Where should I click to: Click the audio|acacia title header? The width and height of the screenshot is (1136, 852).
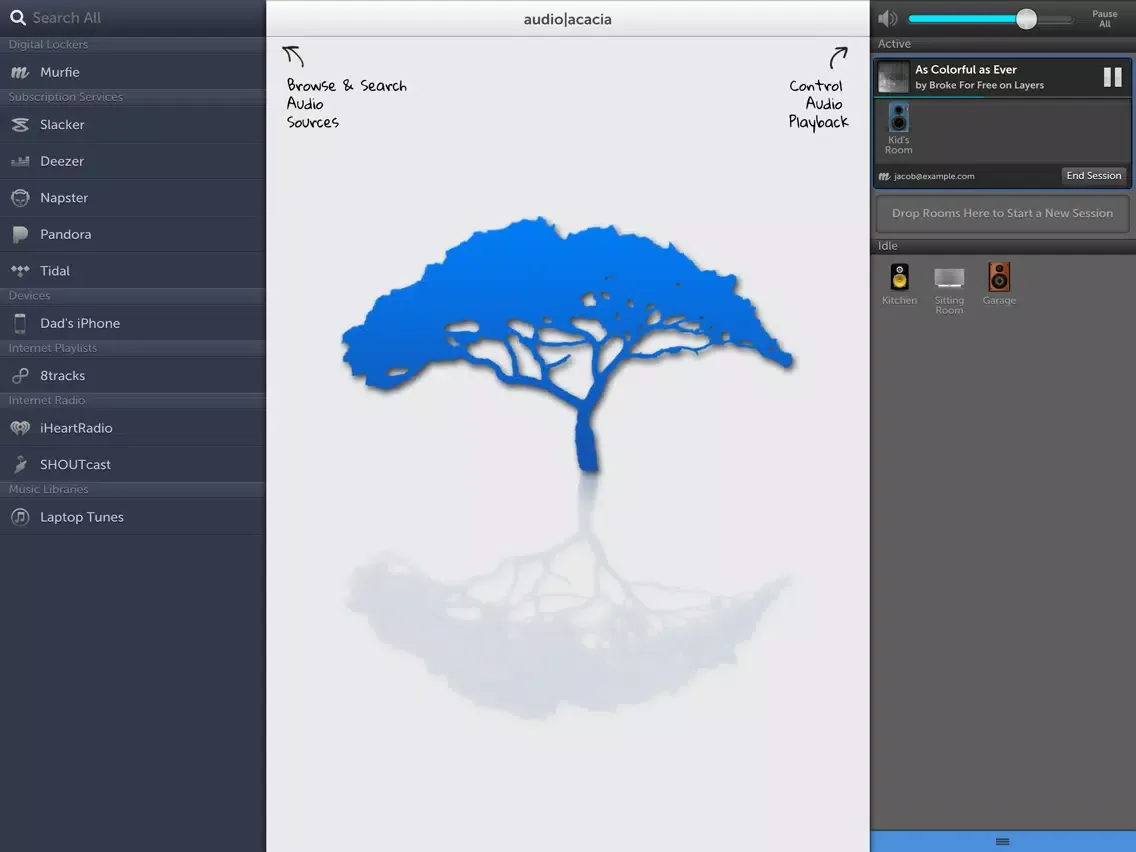pos(567,20)
